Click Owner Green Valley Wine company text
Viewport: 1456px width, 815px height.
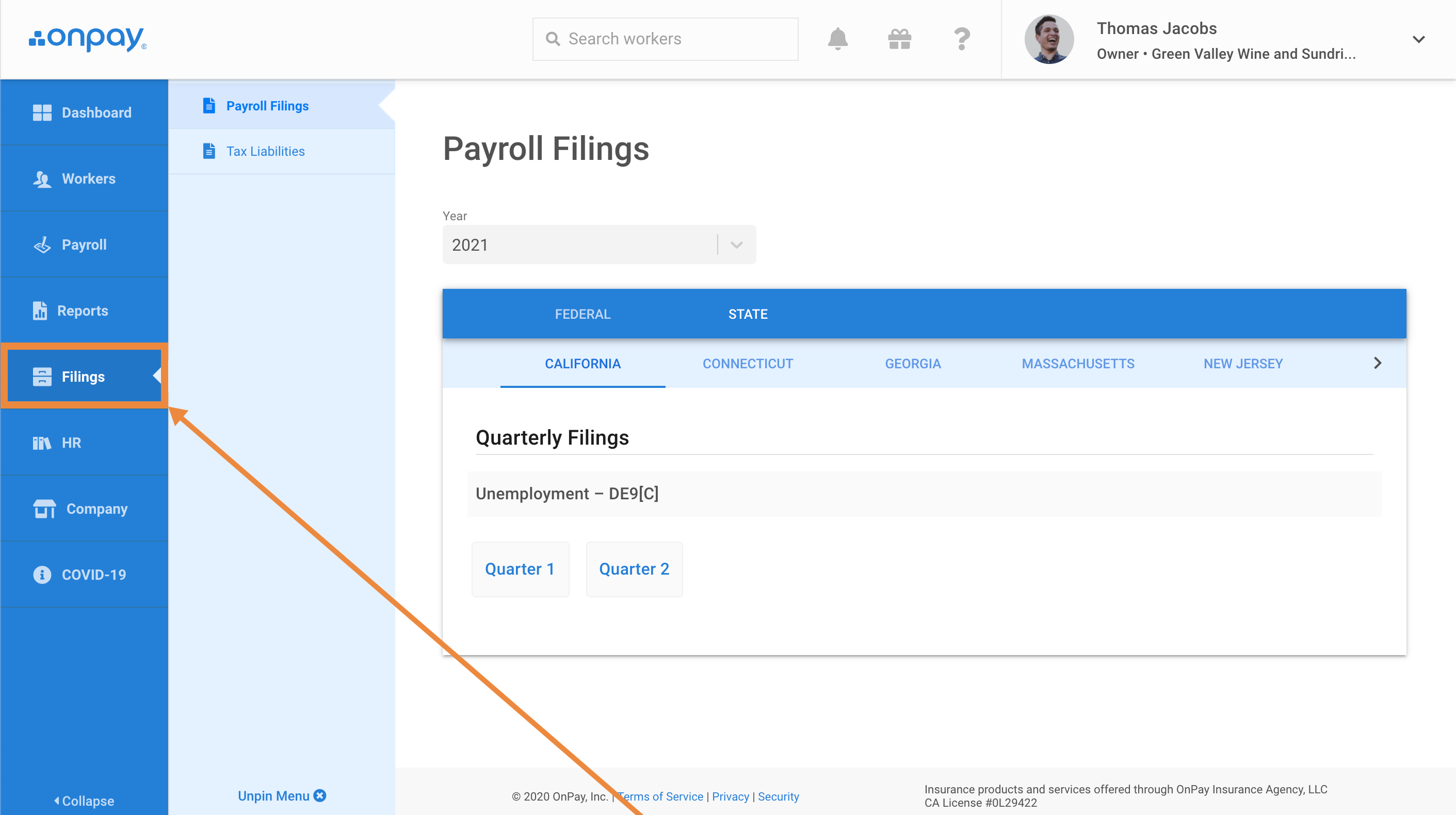1226,54
